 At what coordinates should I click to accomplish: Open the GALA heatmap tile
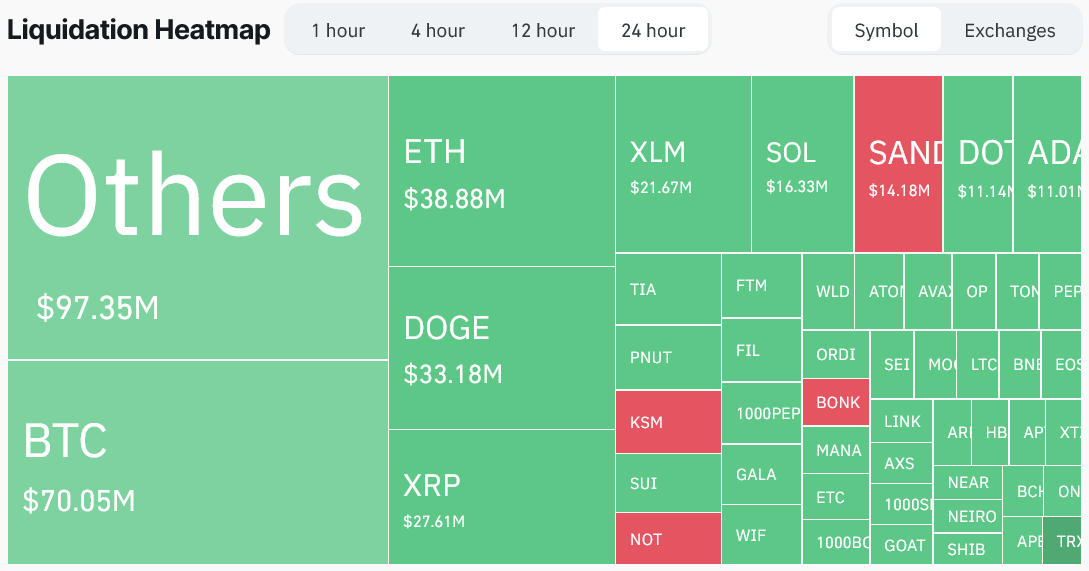click(x=761, y=474)
